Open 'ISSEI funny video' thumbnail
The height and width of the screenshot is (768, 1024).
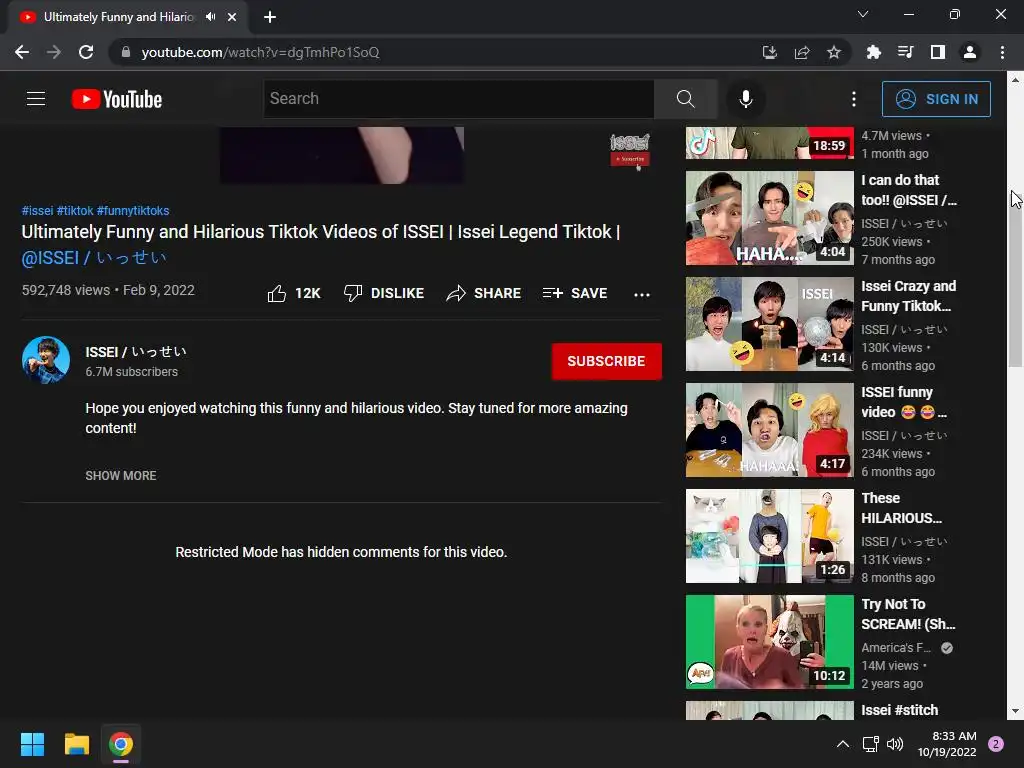pyautogui.click(x=769, y=430)
